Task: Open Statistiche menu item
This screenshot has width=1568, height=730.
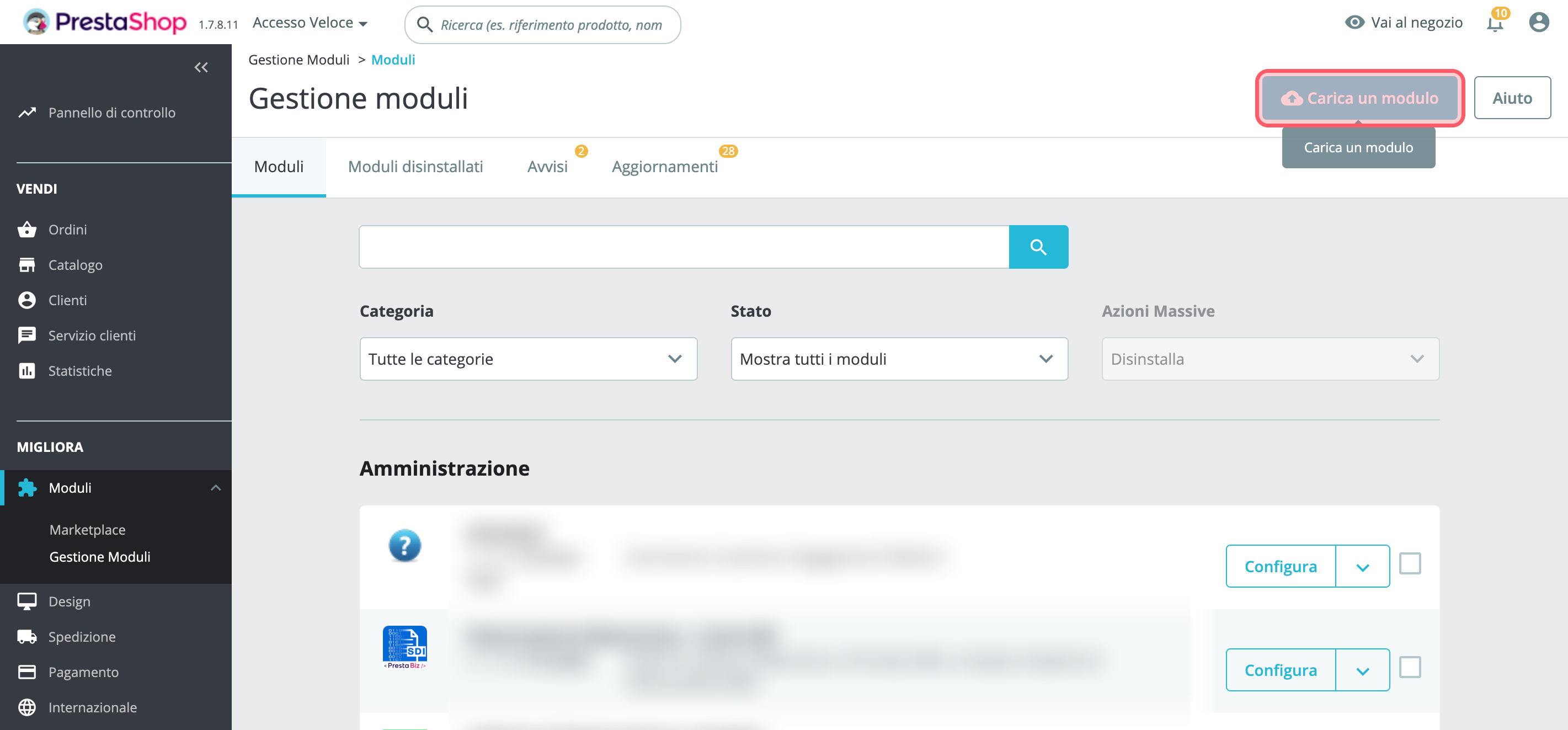Action: point(80,371)
